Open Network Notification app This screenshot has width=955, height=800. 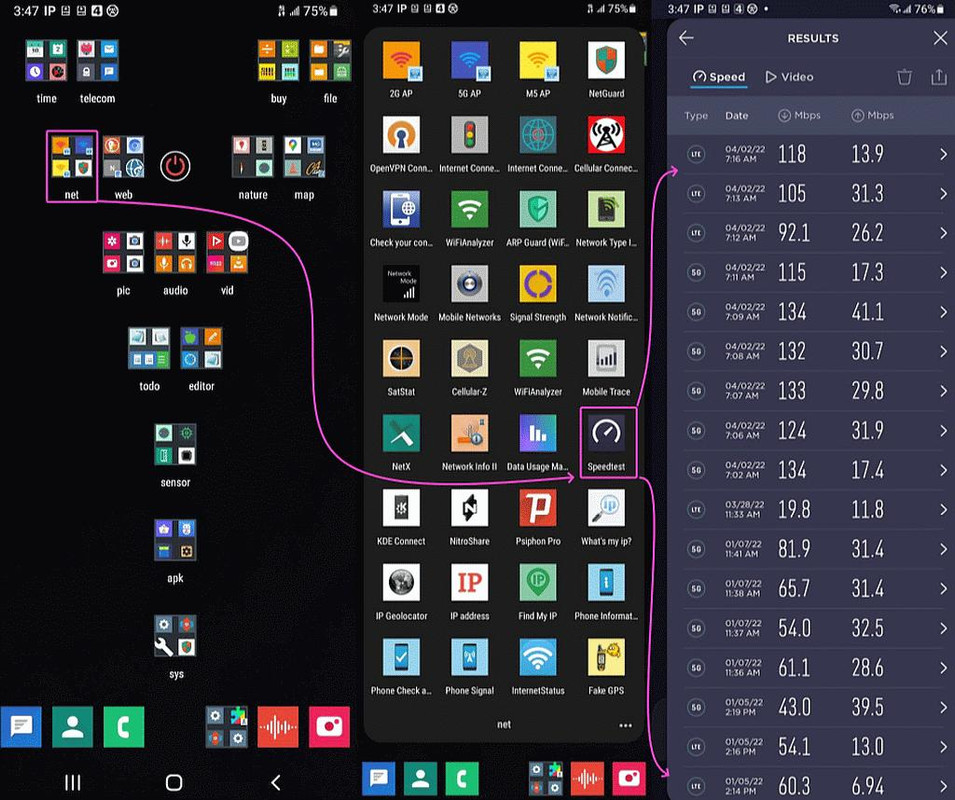[x=606, y=284]
